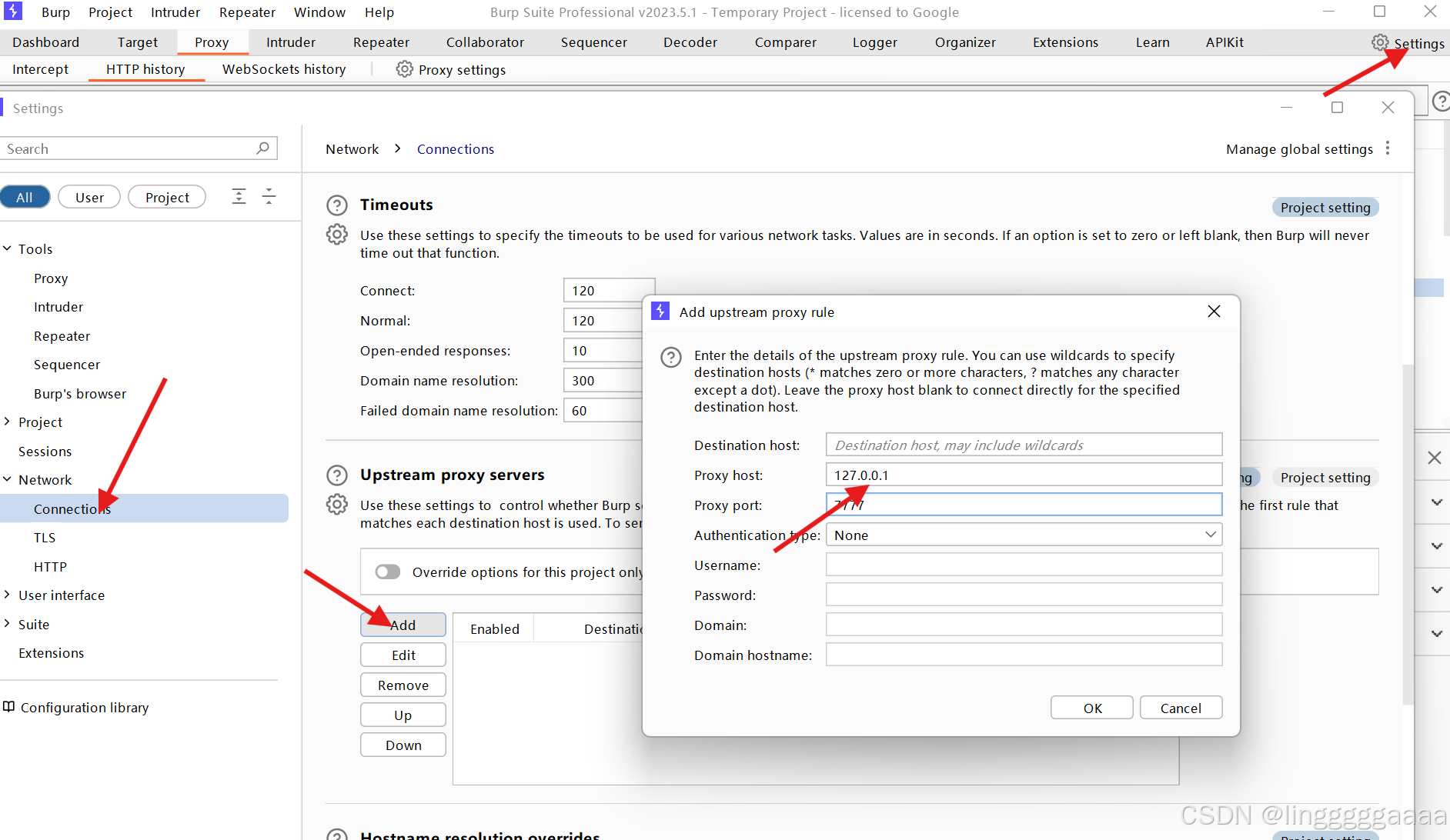Select HTTP in the settings tree
Screen dimensions: 1450x840
pyautogui.click(x=50, y=566)
